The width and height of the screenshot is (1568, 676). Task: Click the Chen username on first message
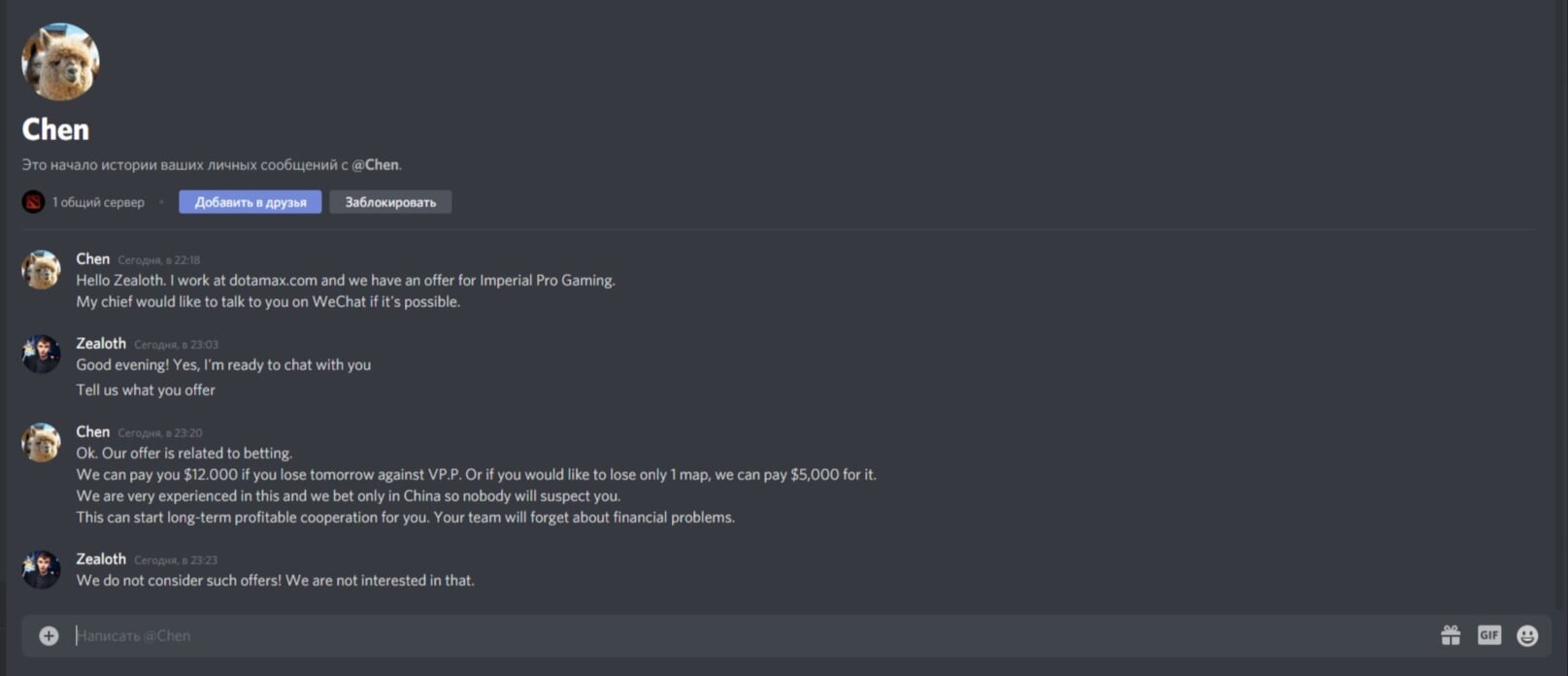[93, 258]
